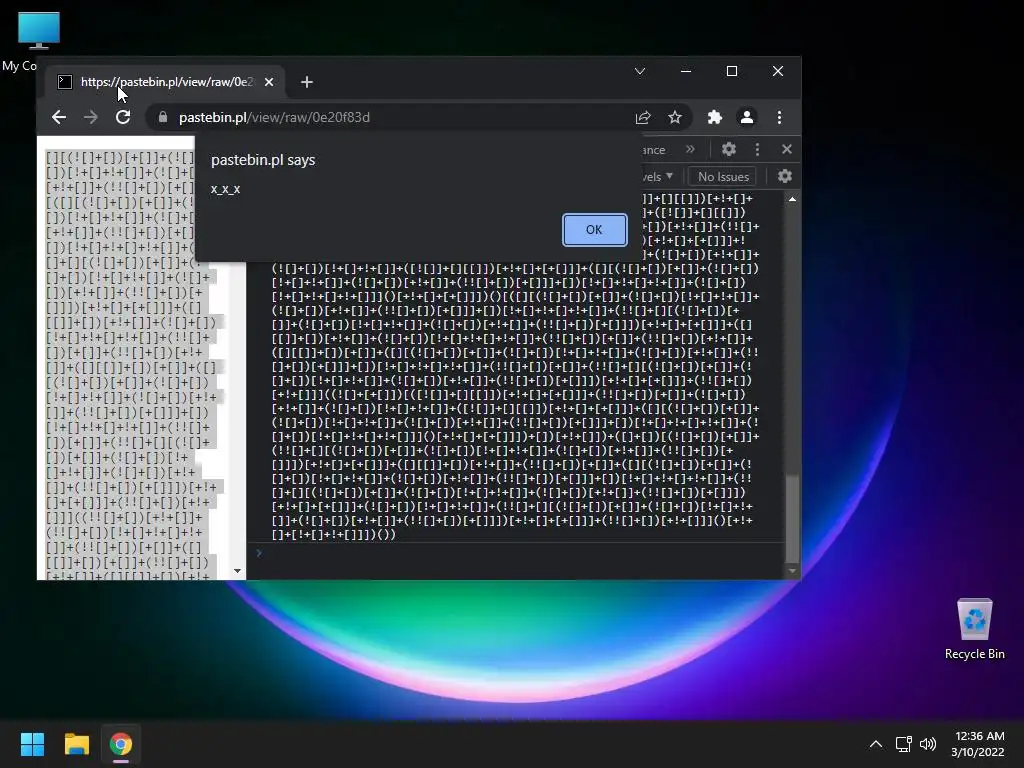The height and width of the screenshot is (768, 1024).
Task: Click the network tray icon
Action: pos(903,744)
